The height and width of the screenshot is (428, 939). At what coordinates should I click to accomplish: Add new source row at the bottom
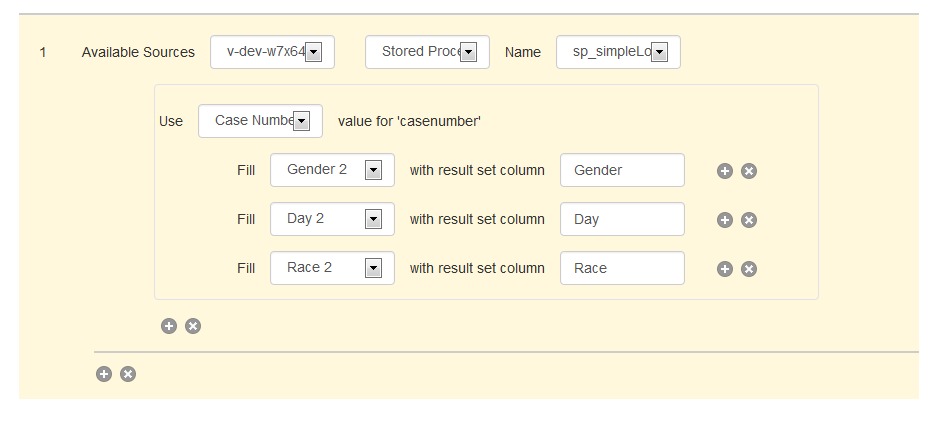[x=104, y=374]
